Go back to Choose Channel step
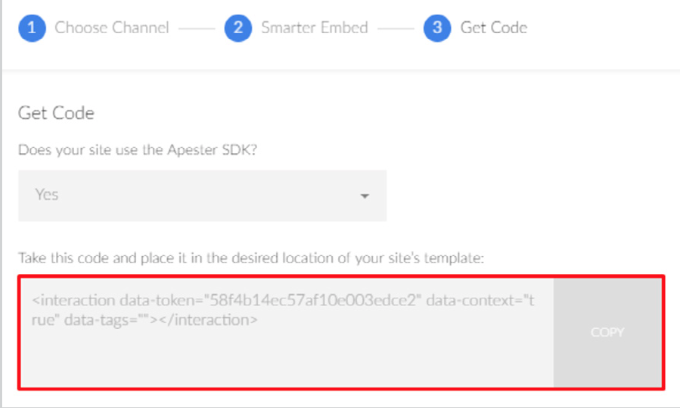This screenshot has width=680, height=408. pos(111,28)
